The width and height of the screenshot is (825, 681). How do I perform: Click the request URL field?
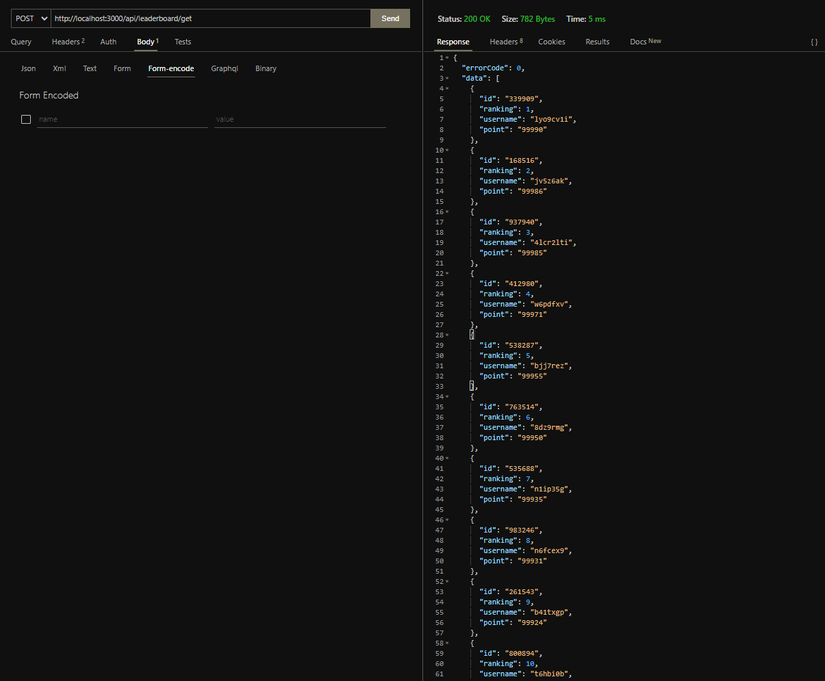click(x=211, y=18)
